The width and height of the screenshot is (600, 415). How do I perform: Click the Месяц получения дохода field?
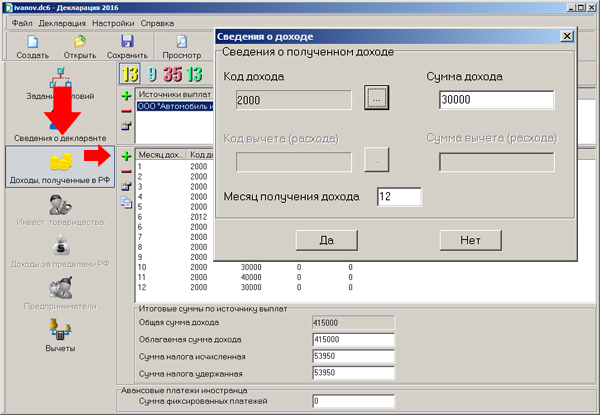click(399, 197)
